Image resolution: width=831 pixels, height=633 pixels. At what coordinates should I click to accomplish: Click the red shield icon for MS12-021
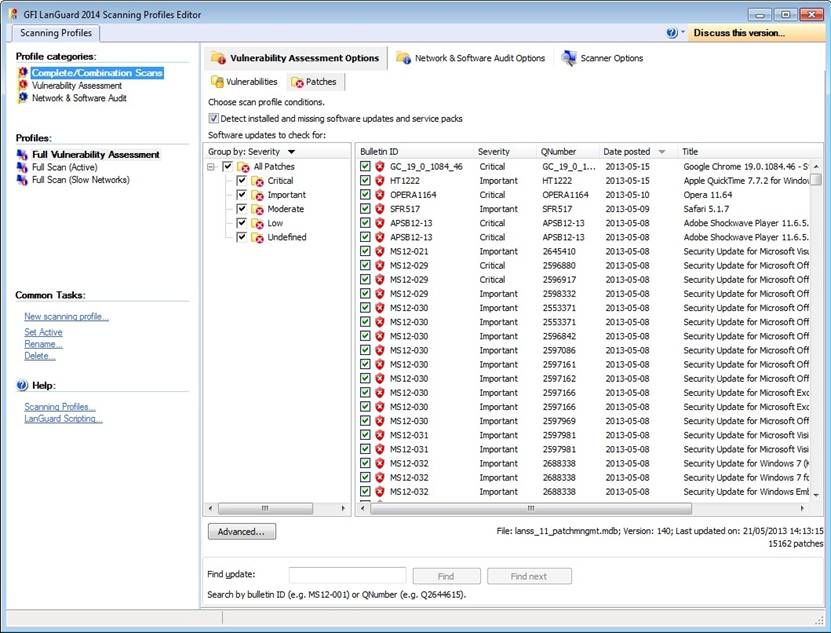tap(379, 251)
